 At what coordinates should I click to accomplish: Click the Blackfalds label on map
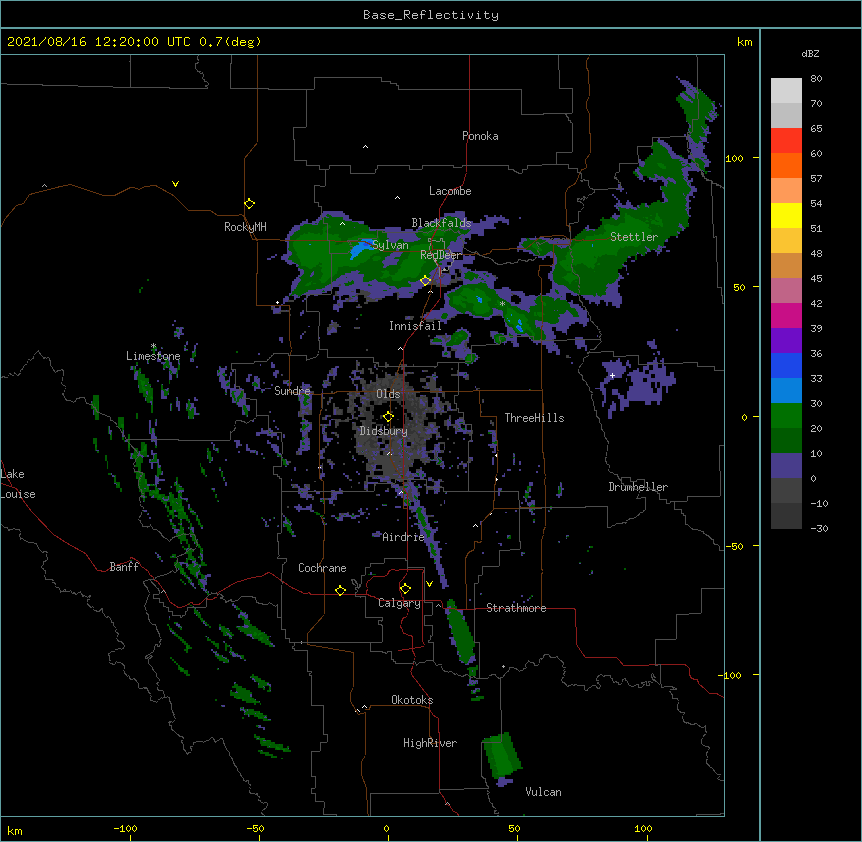click(441, 223)
